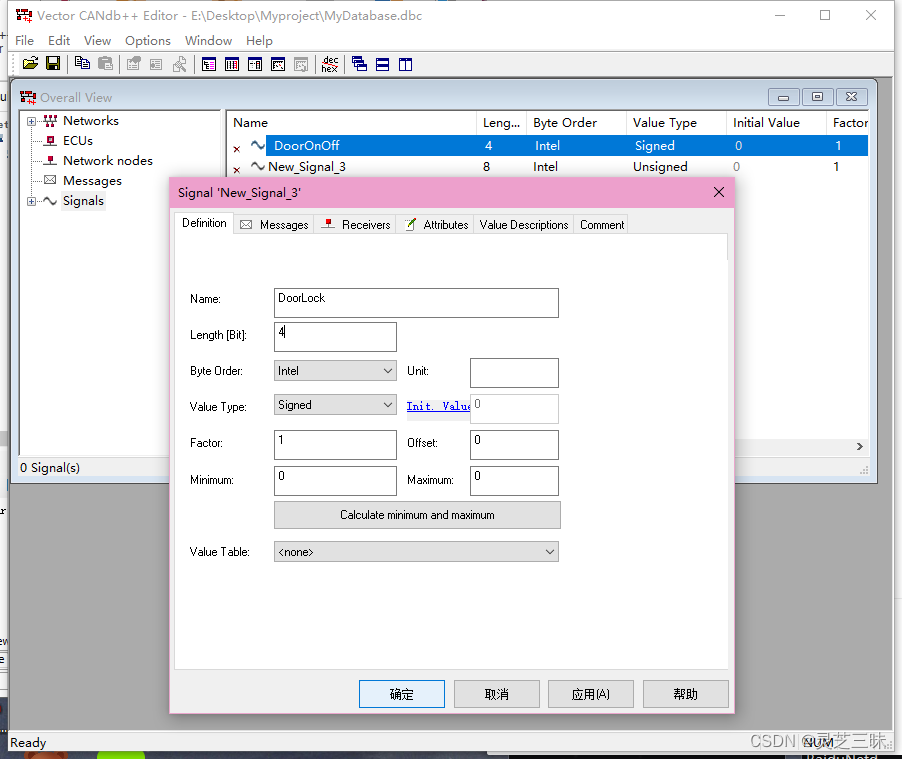Open the Window menu

coord(208,41)
